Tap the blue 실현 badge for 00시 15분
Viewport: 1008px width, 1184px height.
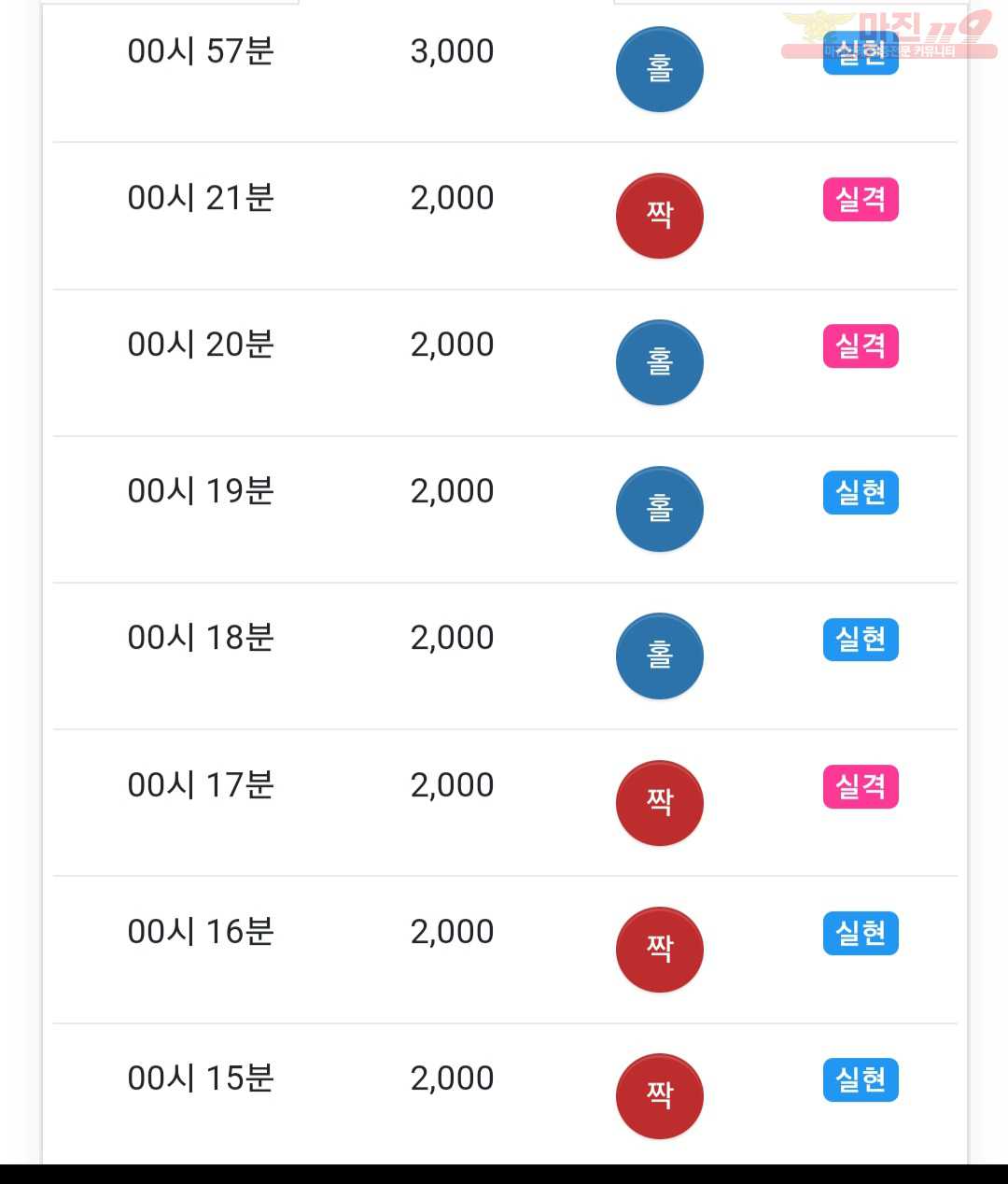pyautogui.click(x=861, y=1079)
